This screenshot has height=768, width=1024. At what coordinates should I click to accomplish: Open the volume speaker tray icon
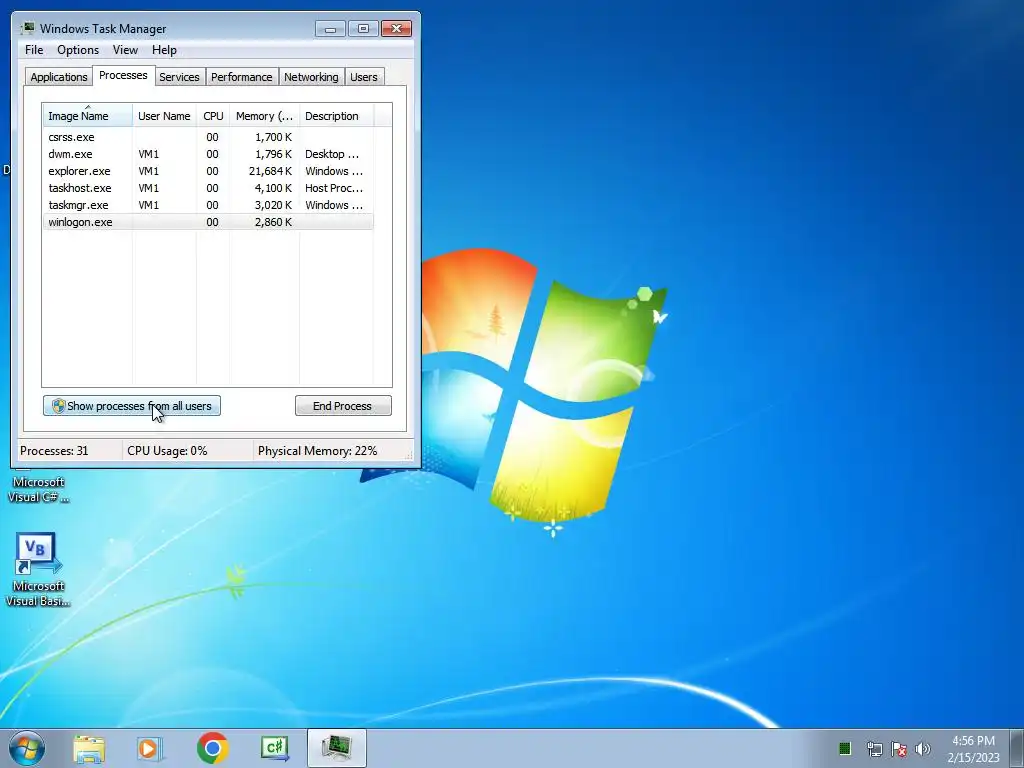[923, 749]
